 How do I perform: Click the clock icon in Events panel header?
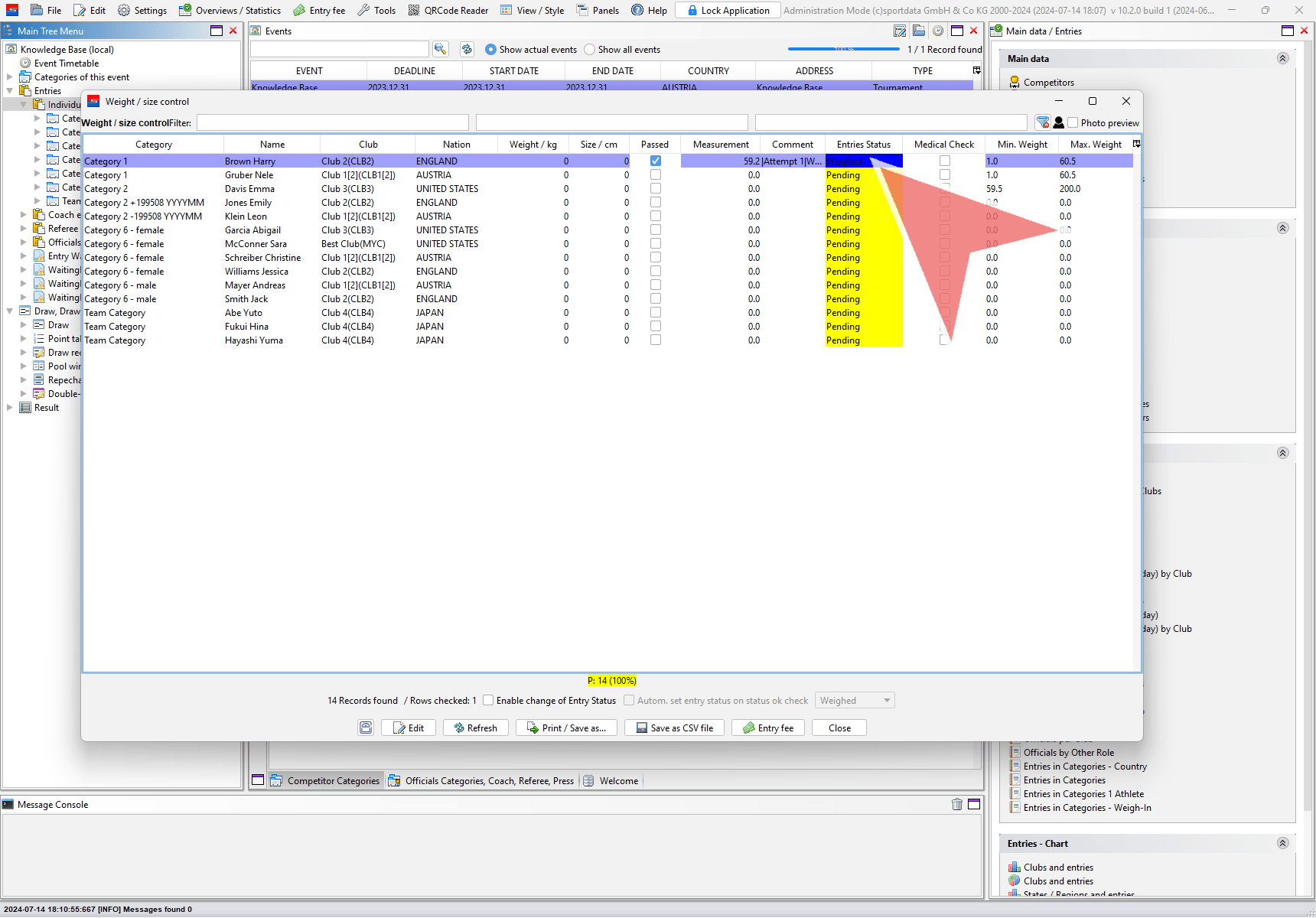pos(938,31)
